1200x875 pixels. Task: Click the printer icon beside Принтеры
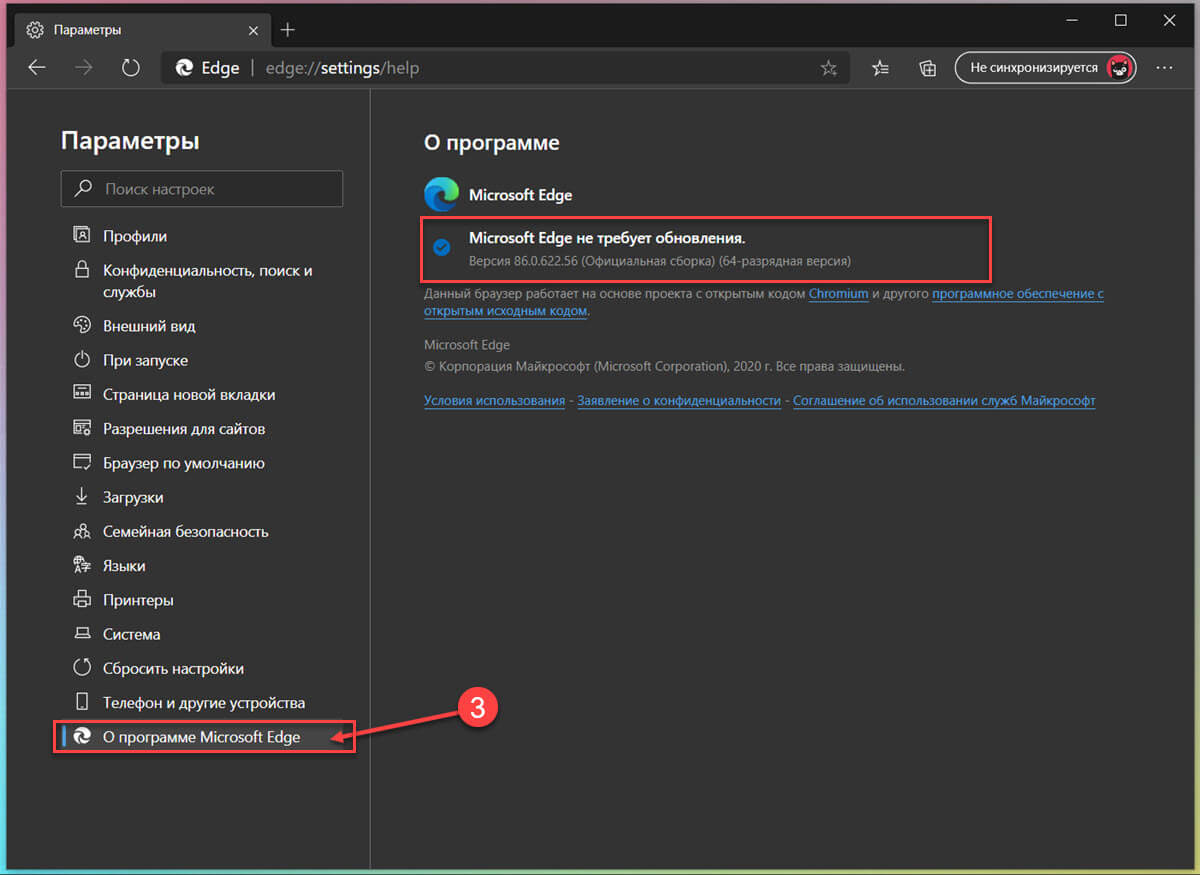pos(82,600)
